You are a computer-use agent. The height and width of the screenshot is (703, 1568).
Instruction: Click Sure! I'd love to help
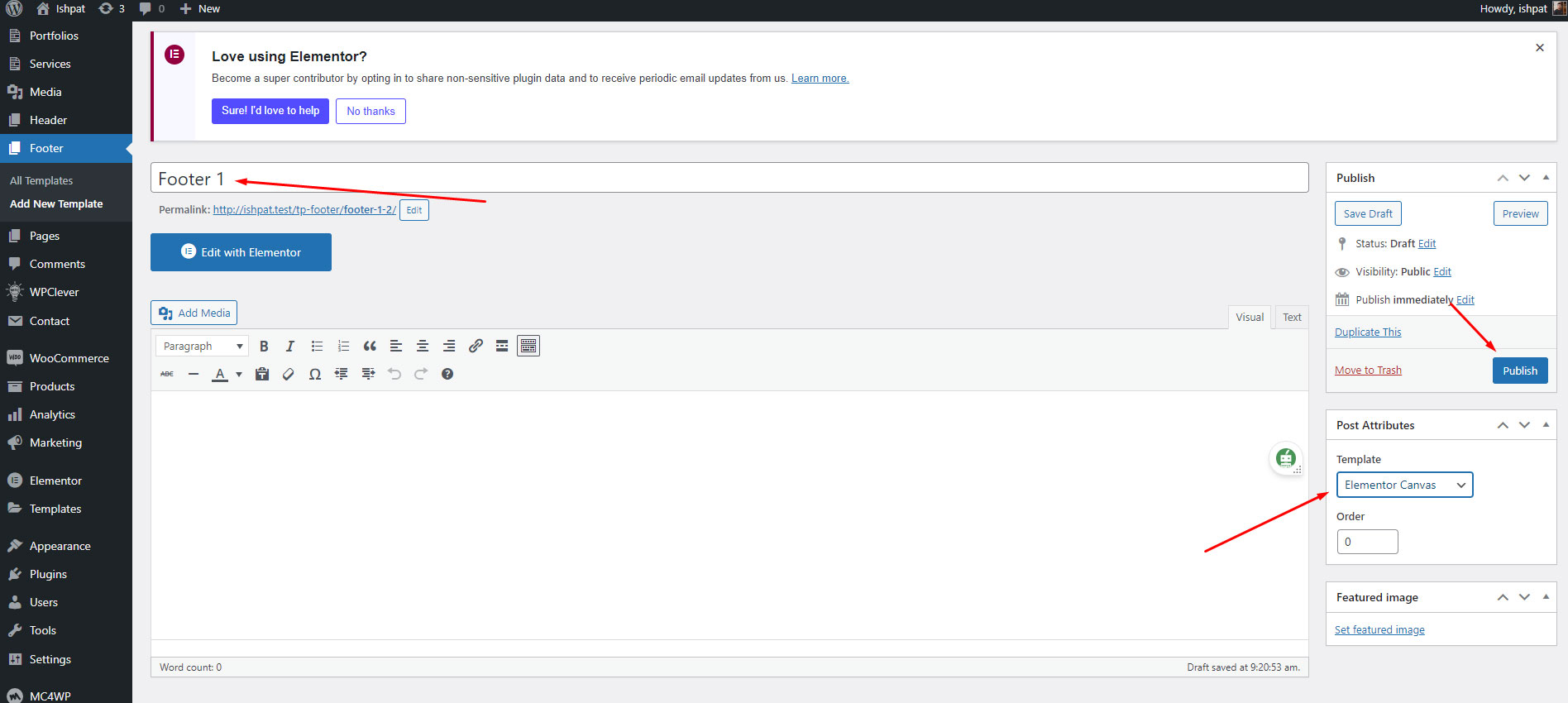[x=270, y=111]
